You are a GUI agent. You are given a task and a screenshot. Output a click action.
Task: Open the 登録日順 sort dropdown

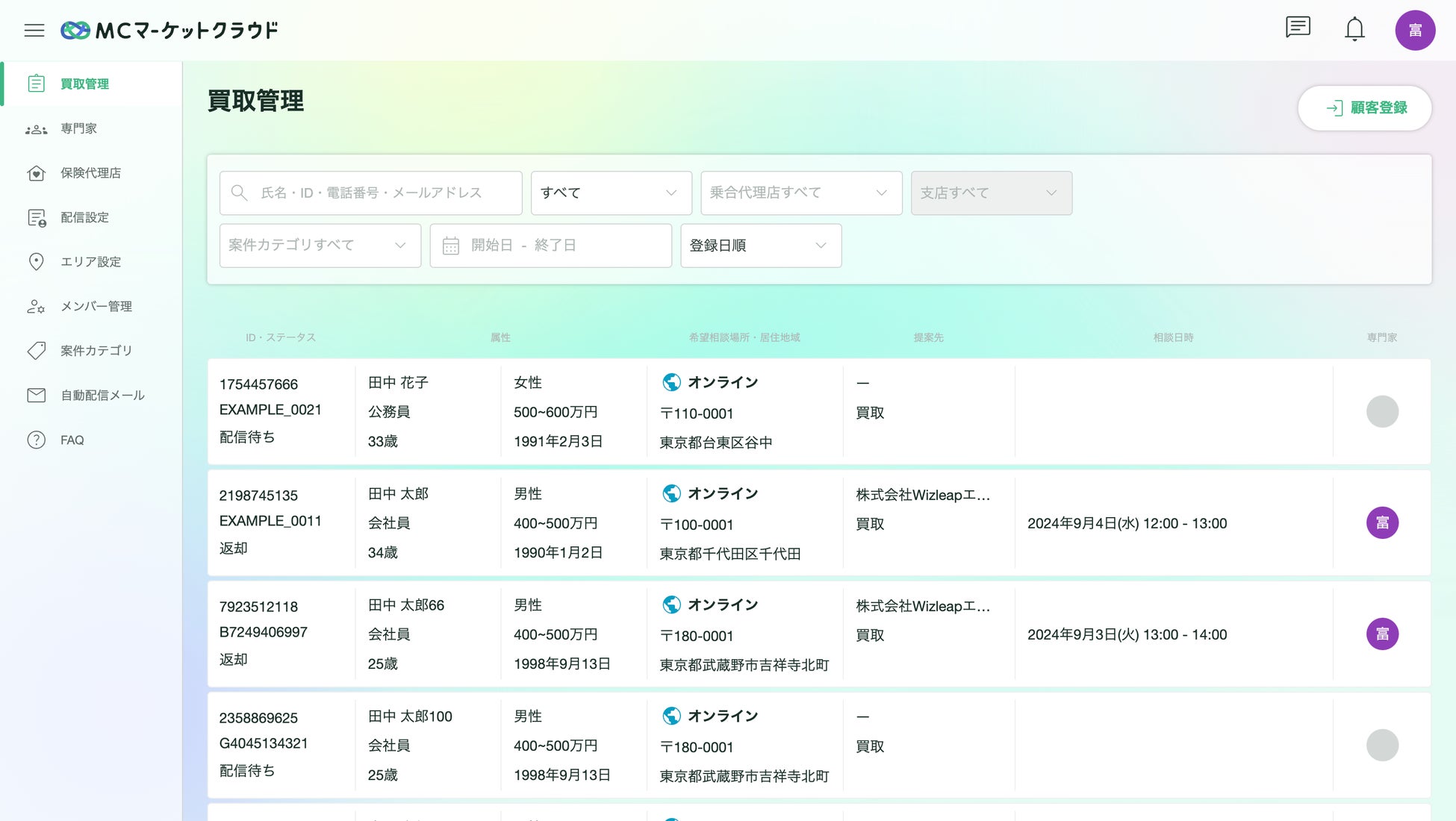760,246
